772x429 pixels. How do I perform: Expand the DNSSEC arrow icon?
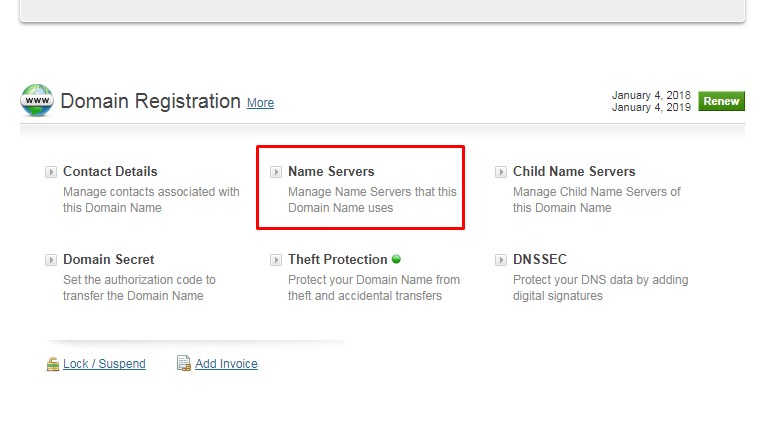point(501,260)
